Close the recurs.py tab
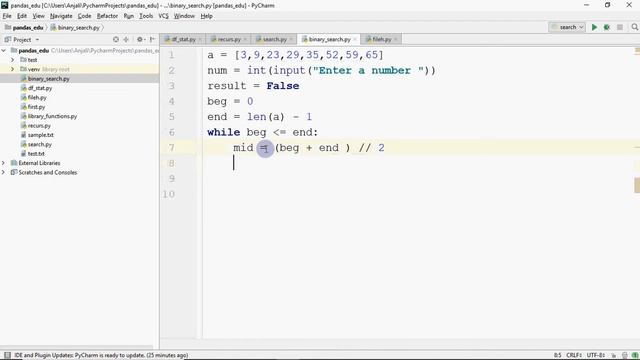 coord(245,39)
